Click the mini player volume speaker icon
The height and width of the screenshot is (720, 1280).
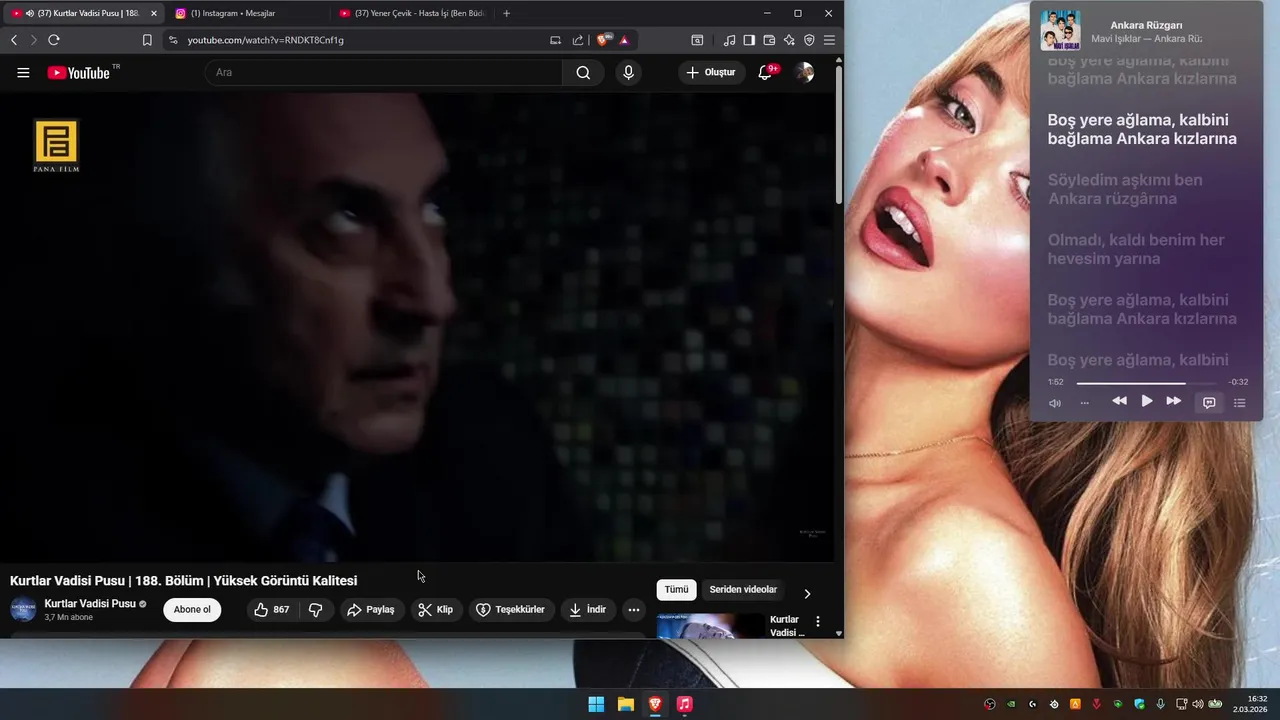coord(1055,403)
